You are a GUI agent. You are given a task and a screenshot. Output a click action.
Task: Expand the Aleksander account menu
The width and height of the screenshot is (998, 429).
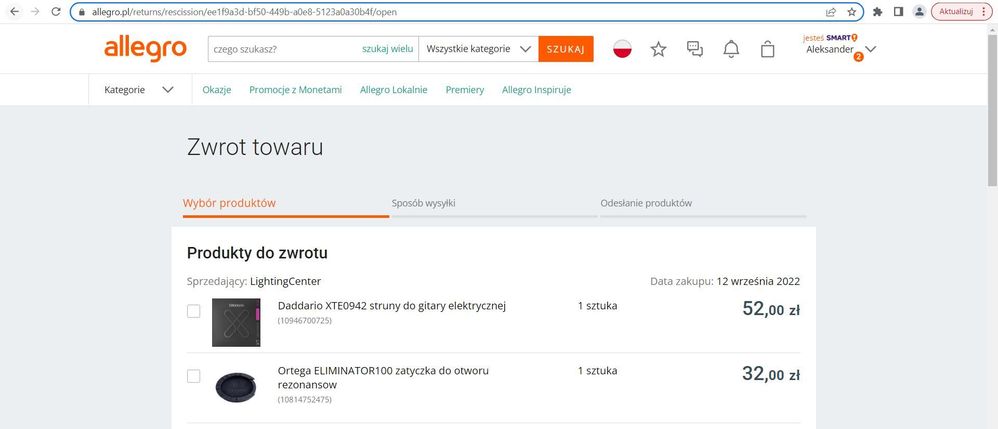click(x=841, y=49)
